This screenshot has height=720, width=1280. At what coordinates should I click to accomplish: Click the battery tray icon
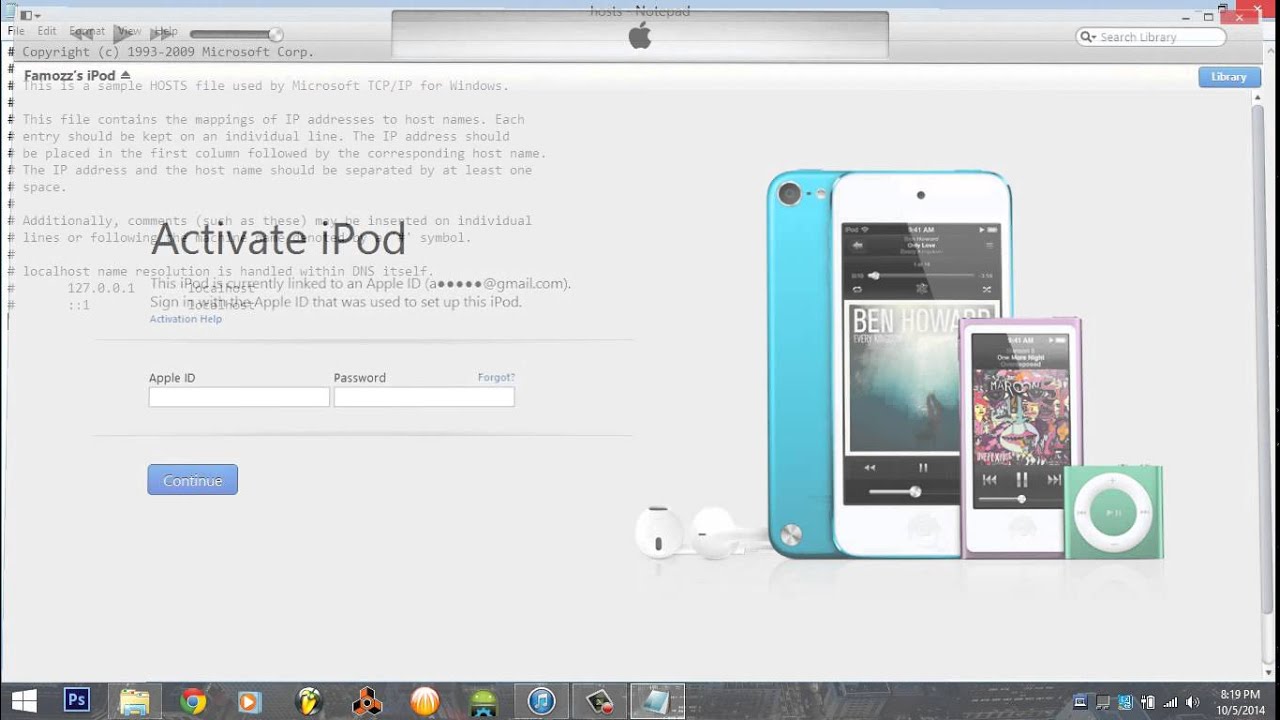(1148, 702)
